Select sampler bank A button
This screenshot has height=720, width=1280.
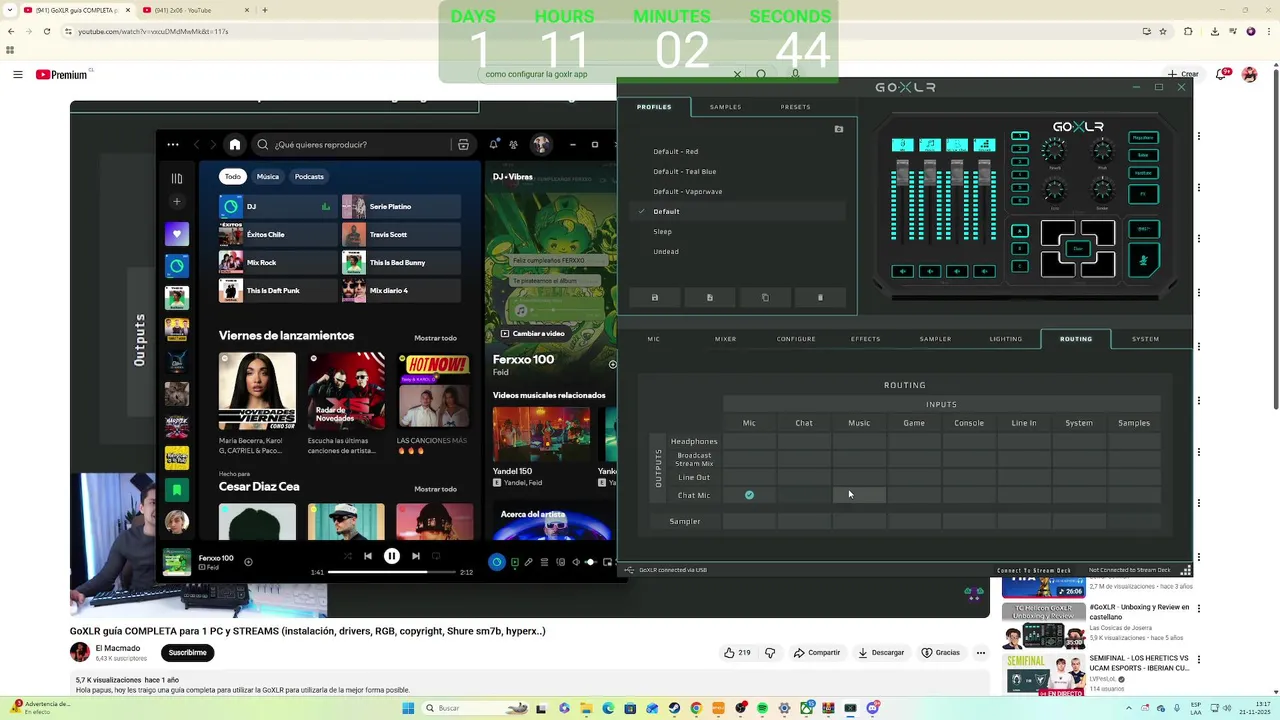coord(1020,231)
